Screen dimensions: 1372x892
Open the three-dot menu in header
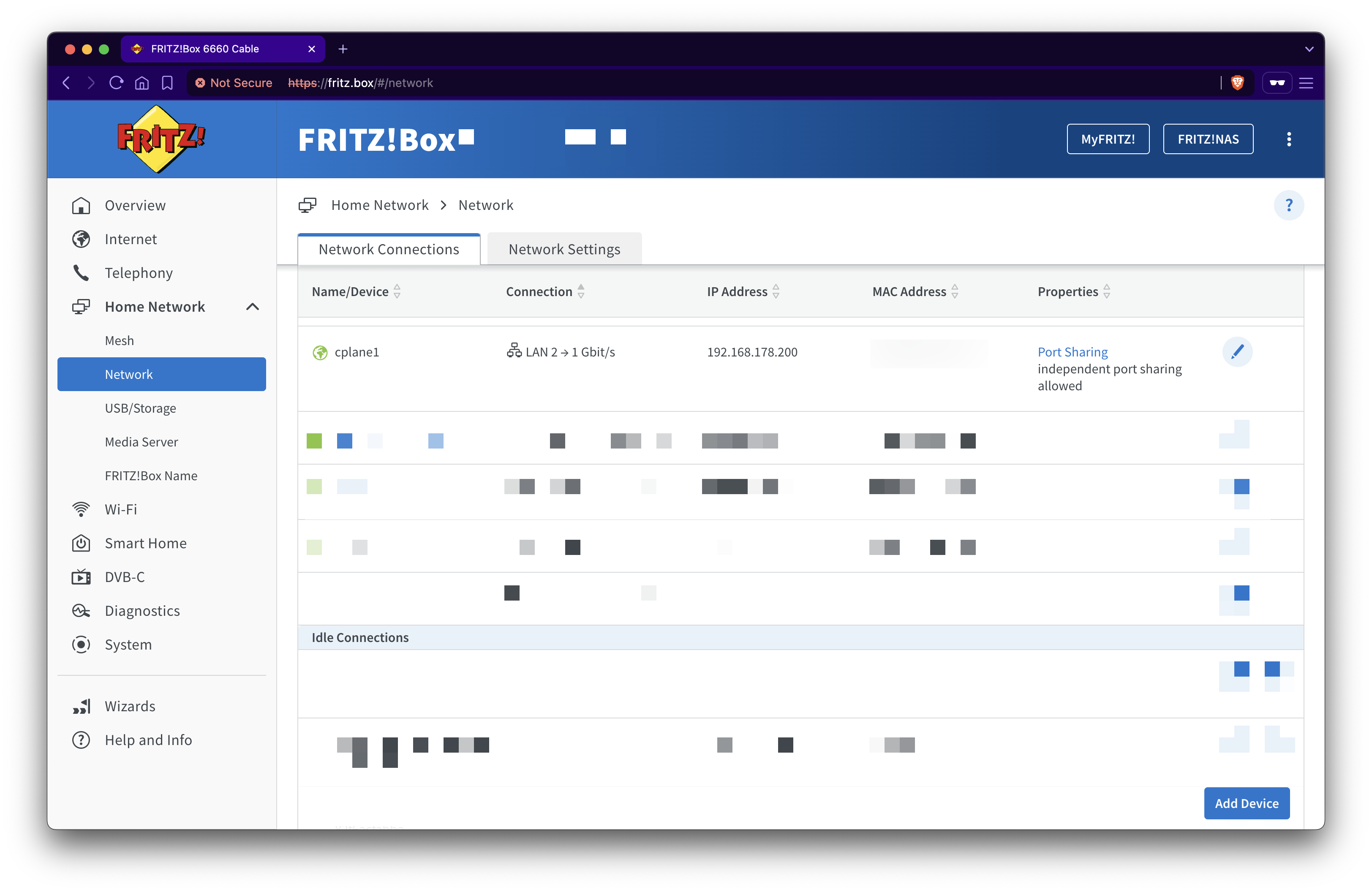tap(1289, 139)
